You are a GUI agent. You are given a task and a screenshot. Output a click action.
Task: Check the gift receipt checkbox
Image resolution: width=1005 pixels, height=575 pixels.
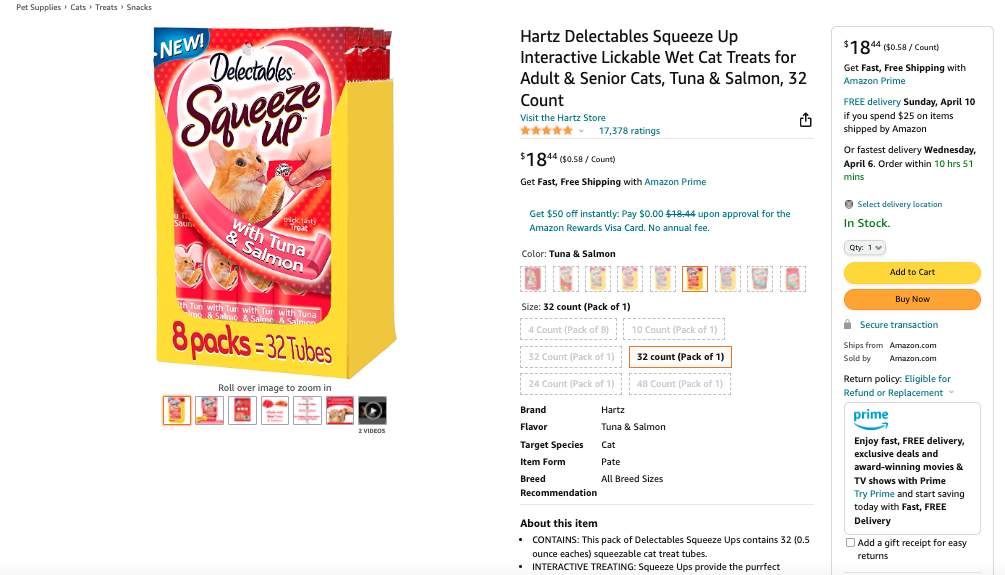point(850,542)
